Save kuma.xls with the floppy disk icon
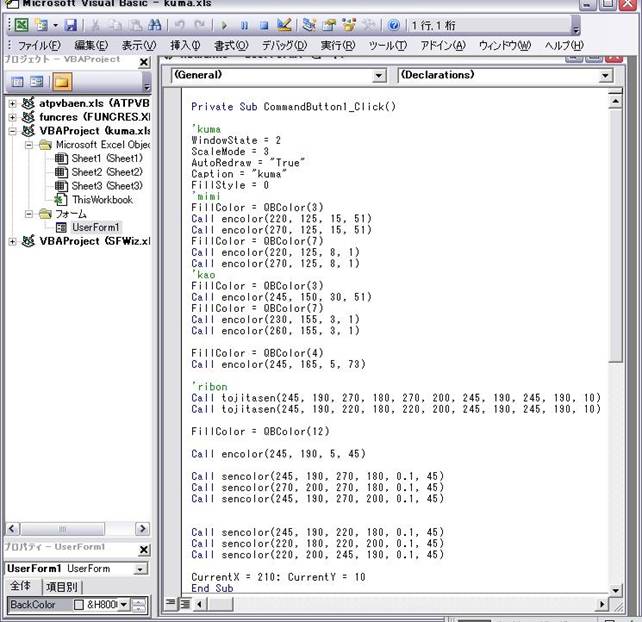This screenshot has height=622, width=642. point(71,25)
